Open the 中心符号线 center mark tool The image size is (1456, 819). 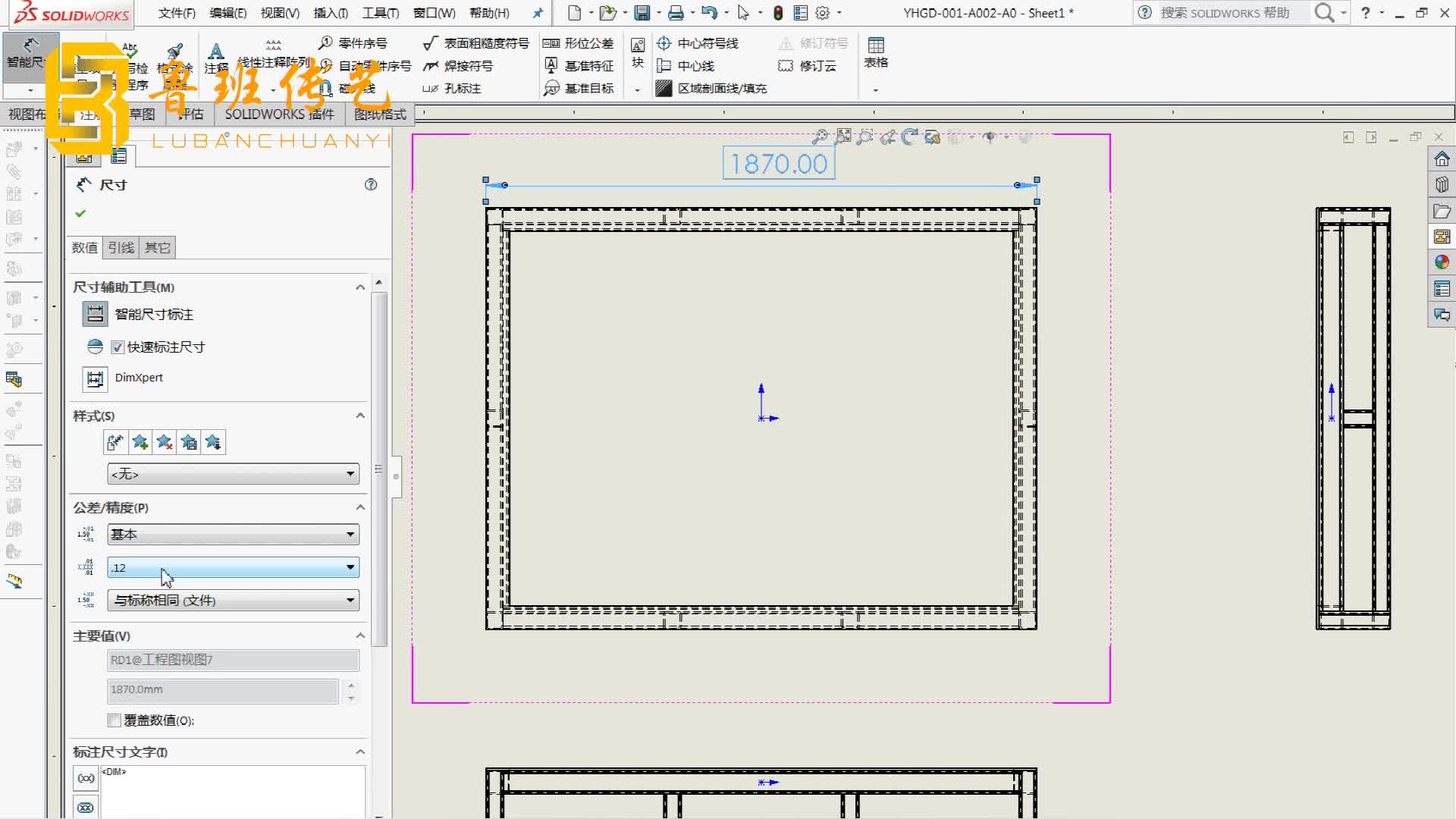(x=664, y=43)
